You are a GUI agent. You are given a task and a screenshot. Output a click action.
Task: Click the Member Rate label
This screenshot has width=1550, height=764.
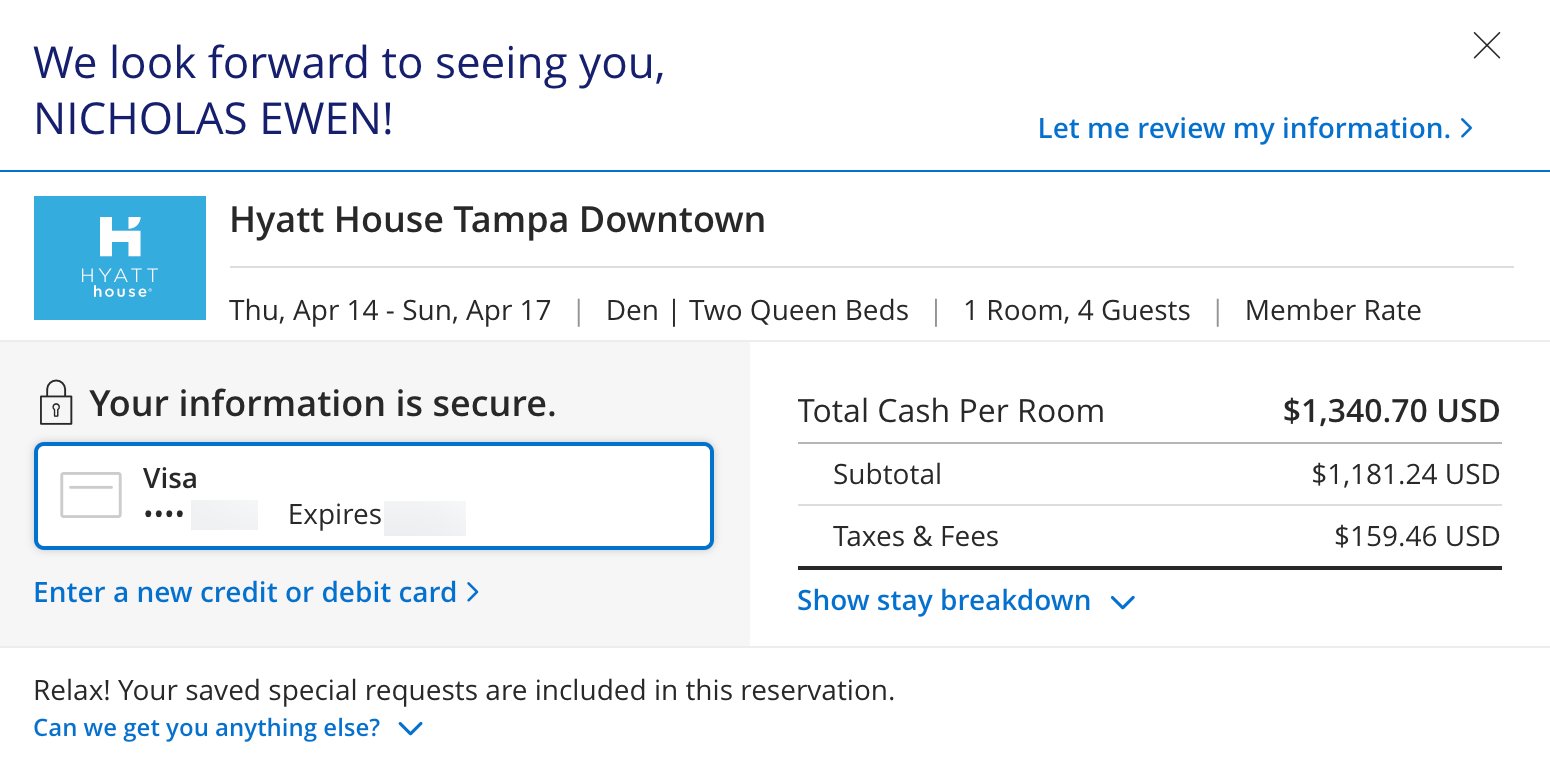1333,310
